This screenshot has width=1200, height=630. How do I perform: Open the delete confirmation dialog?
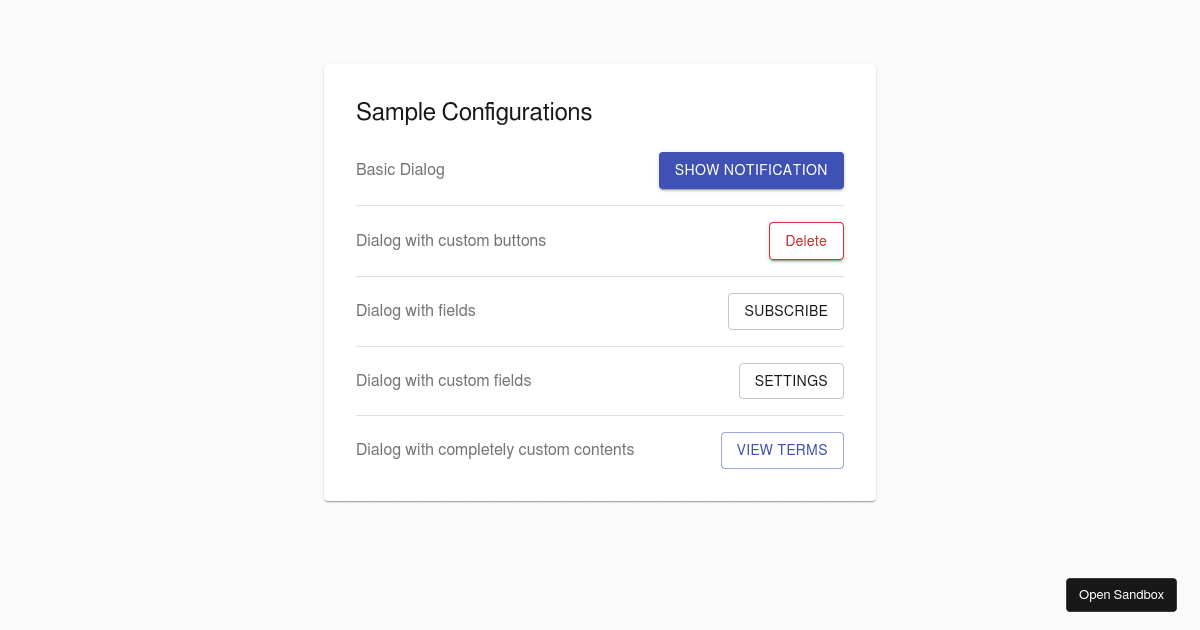[806, 241]
